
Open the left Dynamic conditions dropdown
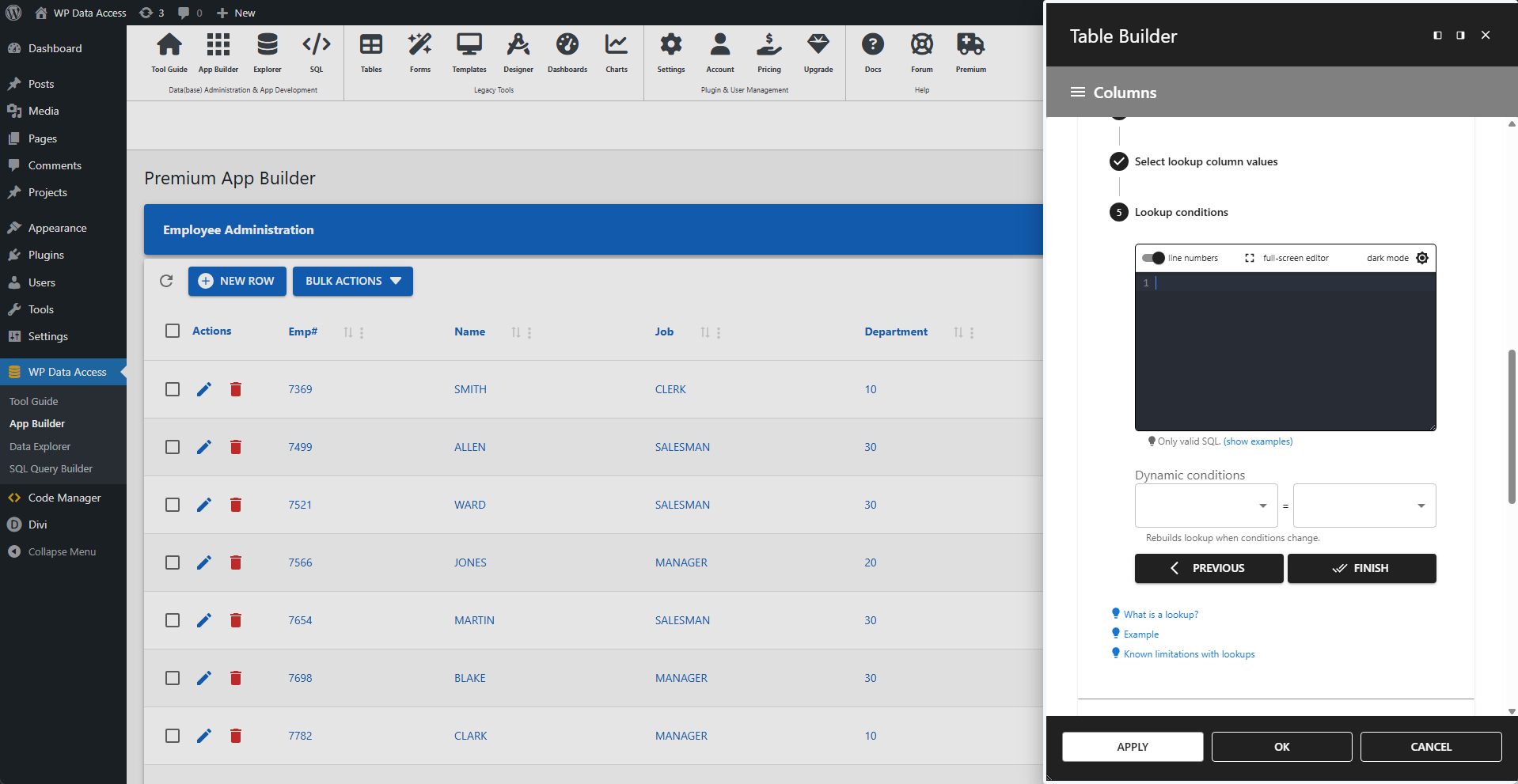point(1205,506)
